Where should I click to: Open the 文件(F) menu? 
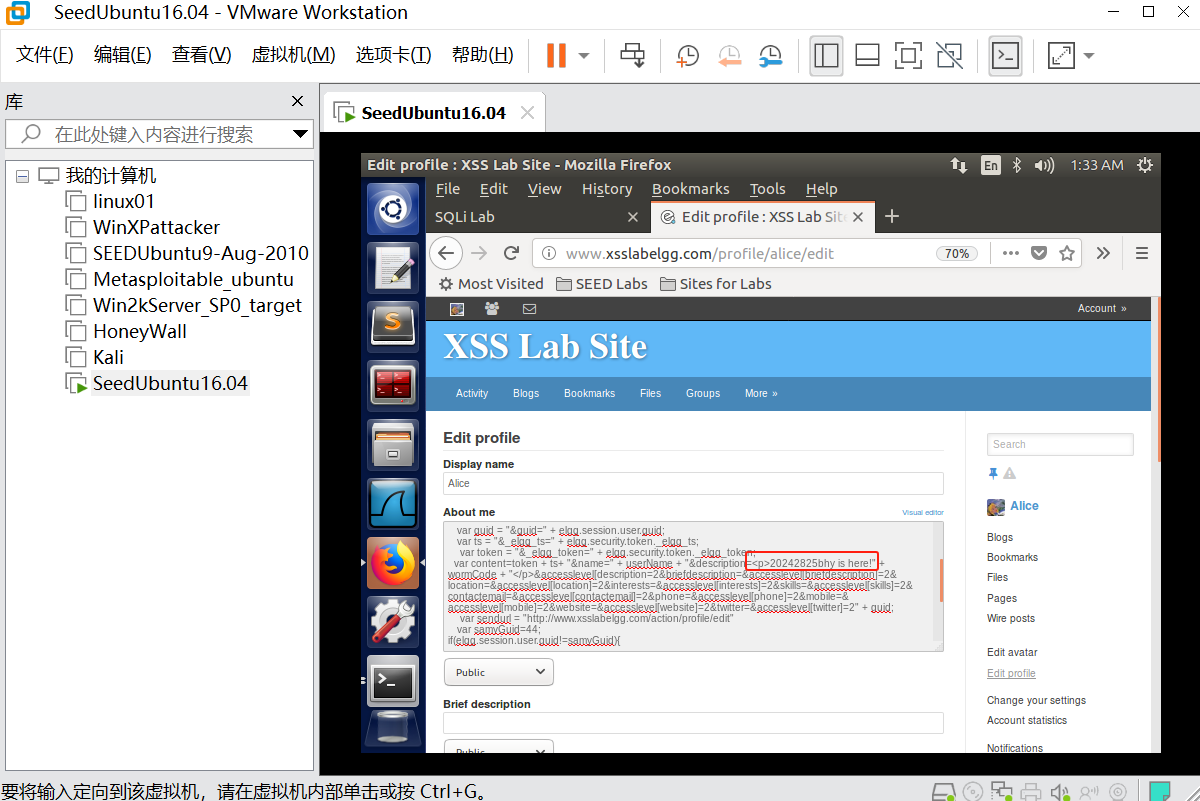coord(45,55)
